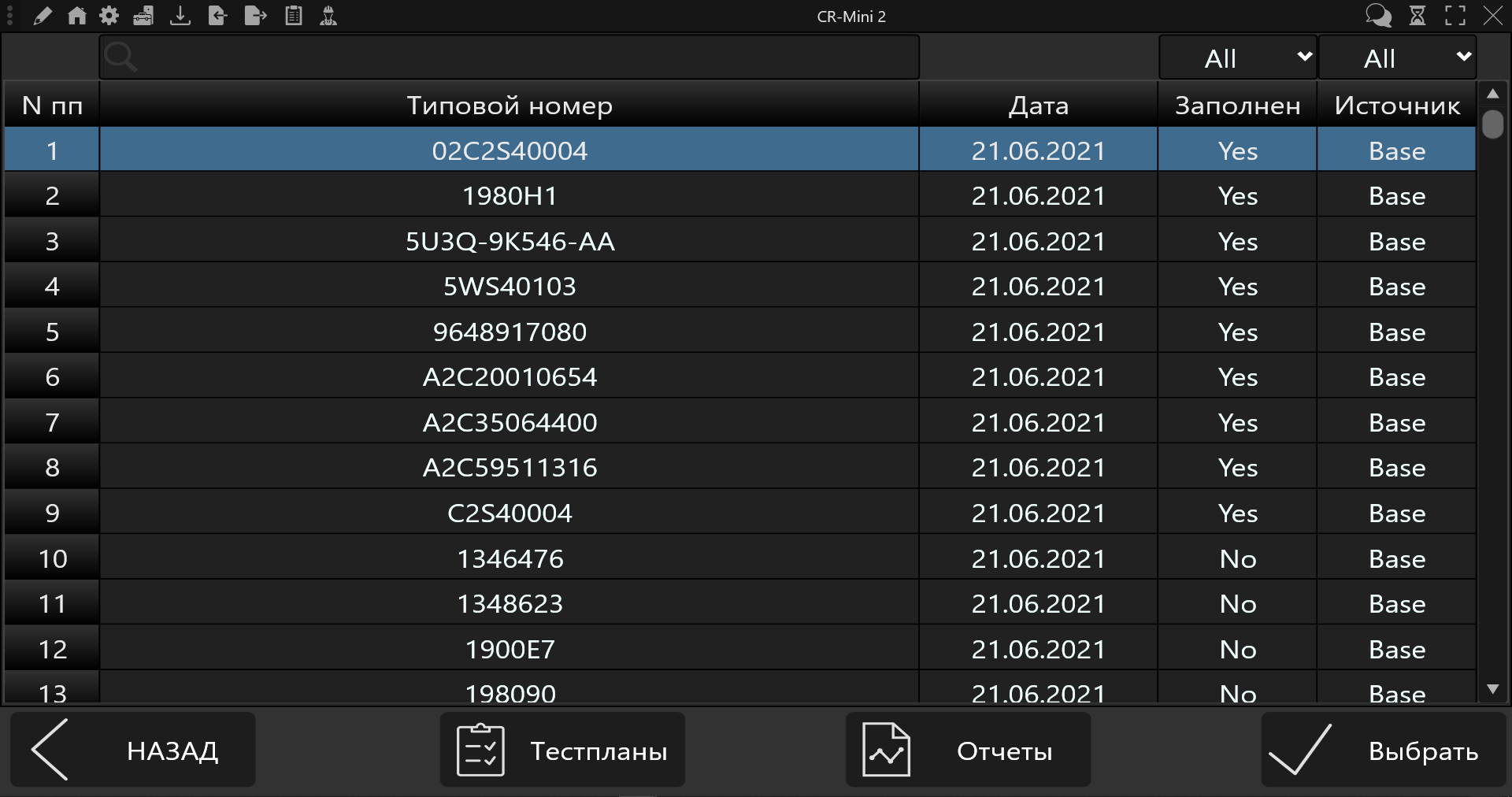Click date cell in row 9648917080
The width and height of the screenshot is (1512, 797).
[1039, 332]
